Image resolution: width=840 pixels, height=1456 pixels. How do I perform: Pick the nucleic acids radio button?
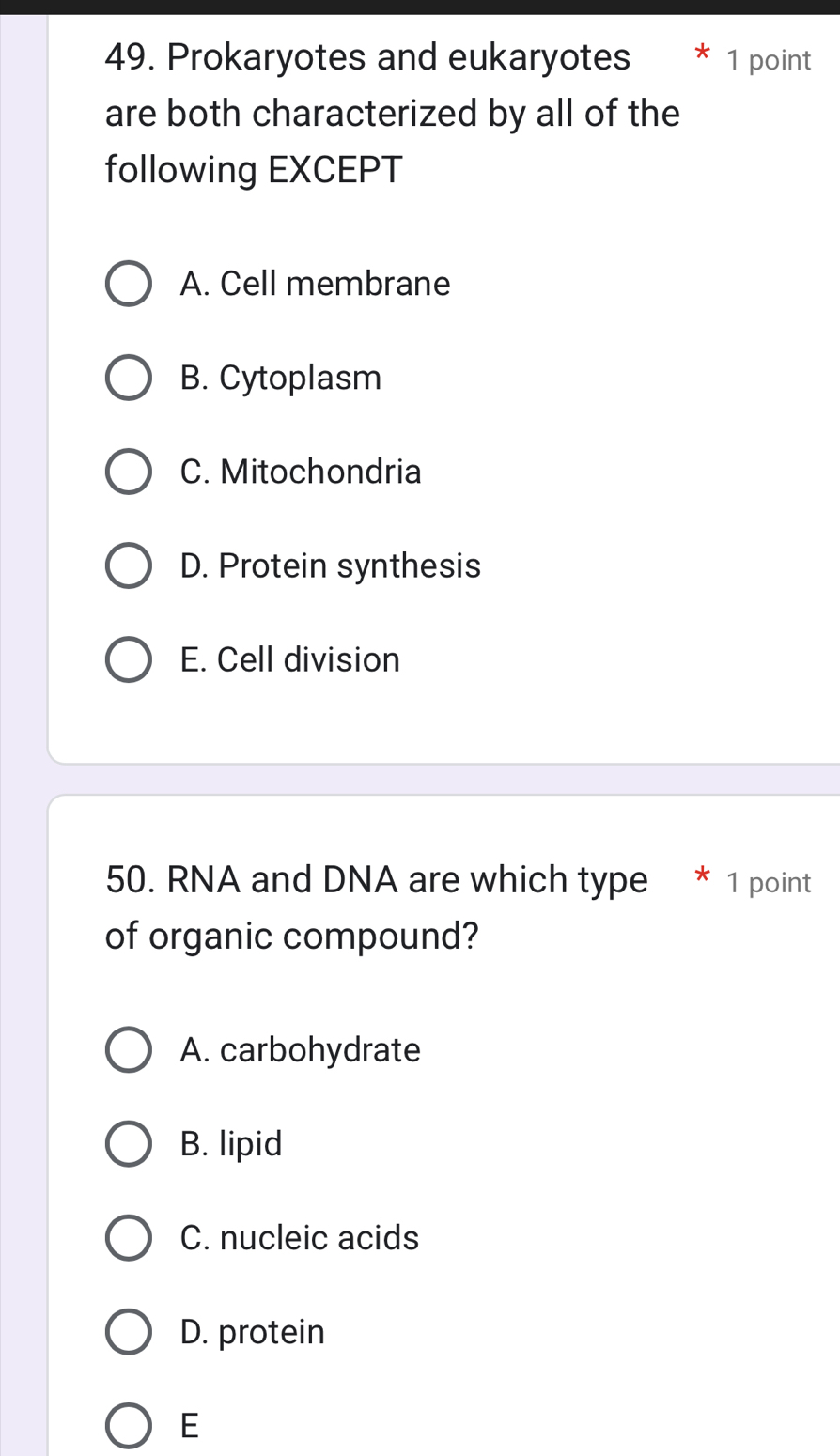[128, 1237]
